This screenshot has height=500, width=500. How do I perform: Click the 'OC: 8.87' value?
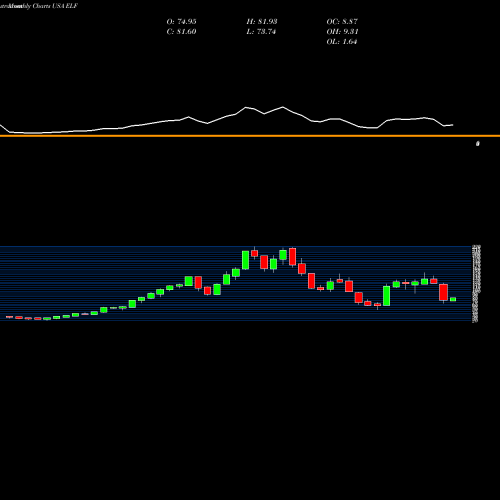click(x=342, y=22)
